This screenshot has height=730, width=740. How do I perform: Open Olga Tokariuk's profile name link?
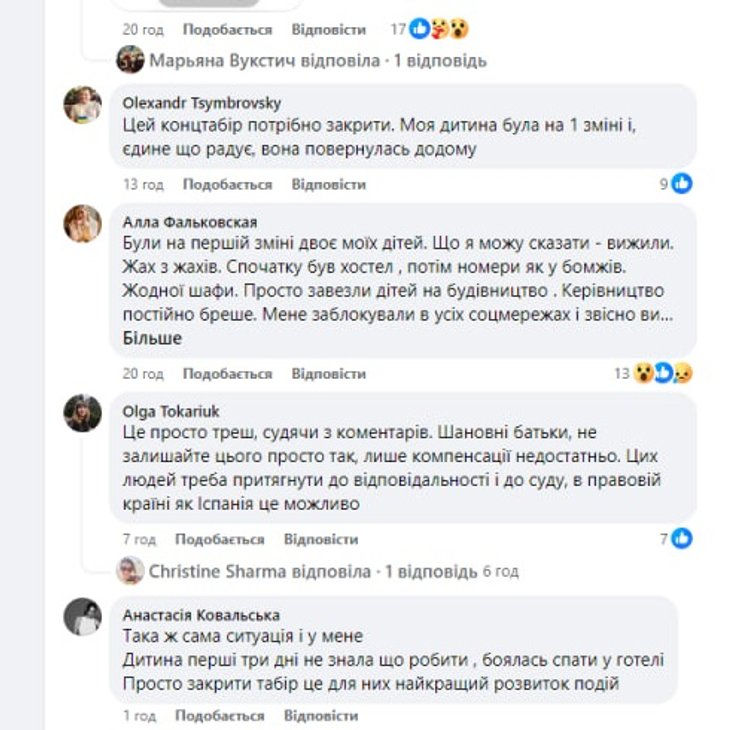coord(169,411)
